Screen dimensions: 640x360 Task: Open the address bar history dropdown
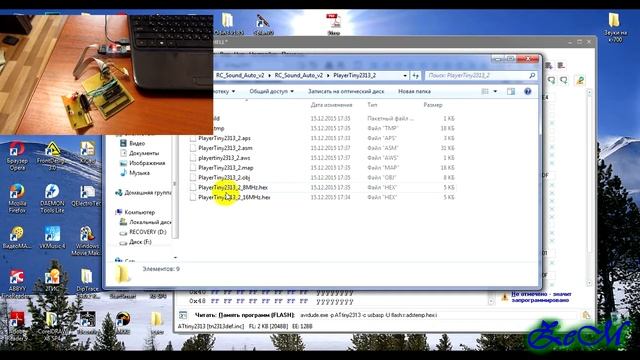(405, 76)
